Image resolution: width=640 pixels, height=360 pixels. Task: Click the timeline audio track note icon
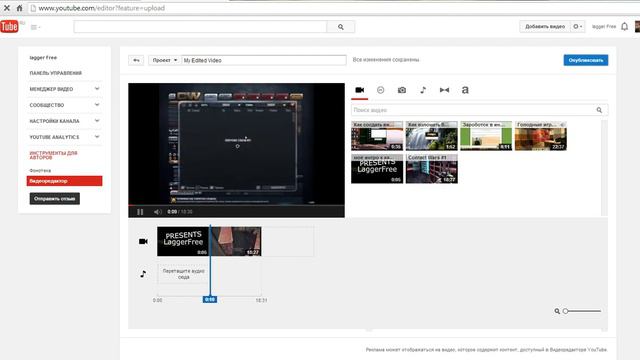tap(143, 274)
